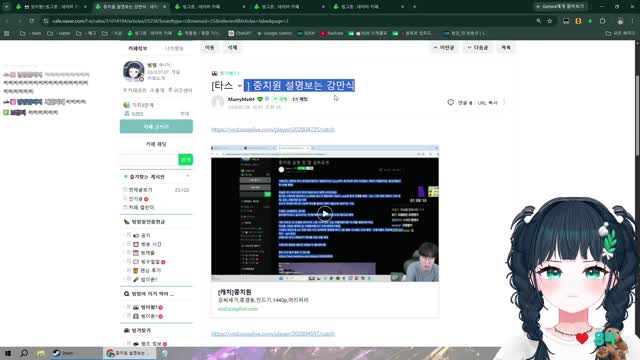640x360 pixels.
Task: Bookmark this page with the star icon
Action: pos(550,21)
